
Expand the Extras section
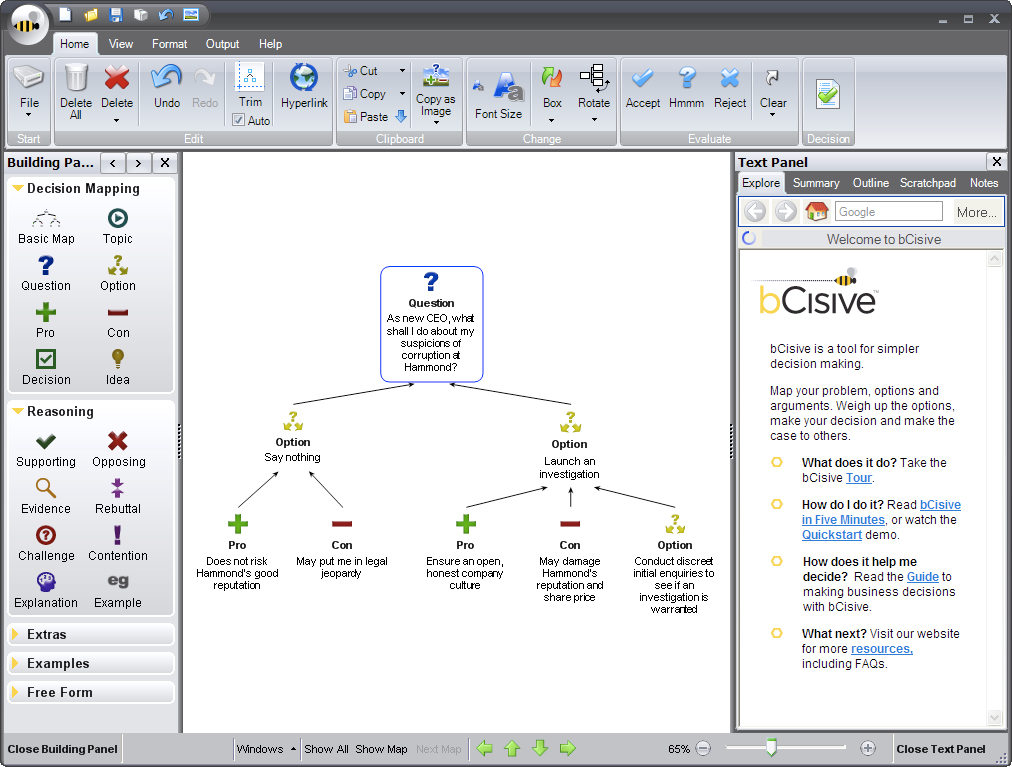pyautogui.click(x=91, y=634)
